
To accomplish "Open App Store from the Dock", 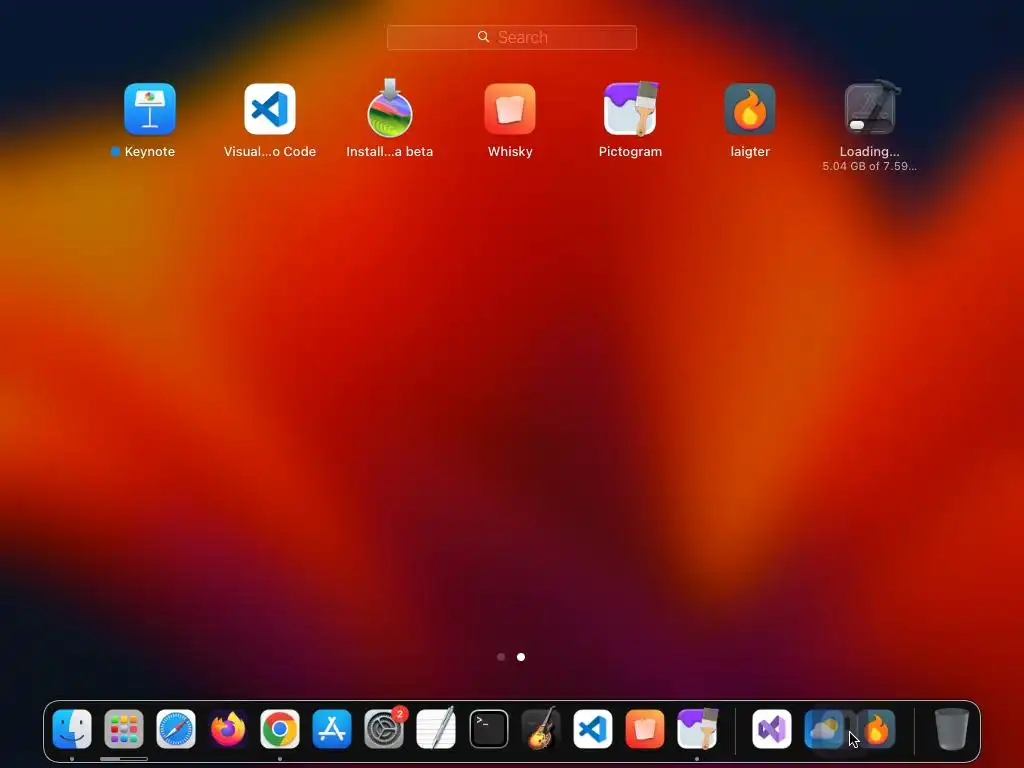I will coord(332,729).
